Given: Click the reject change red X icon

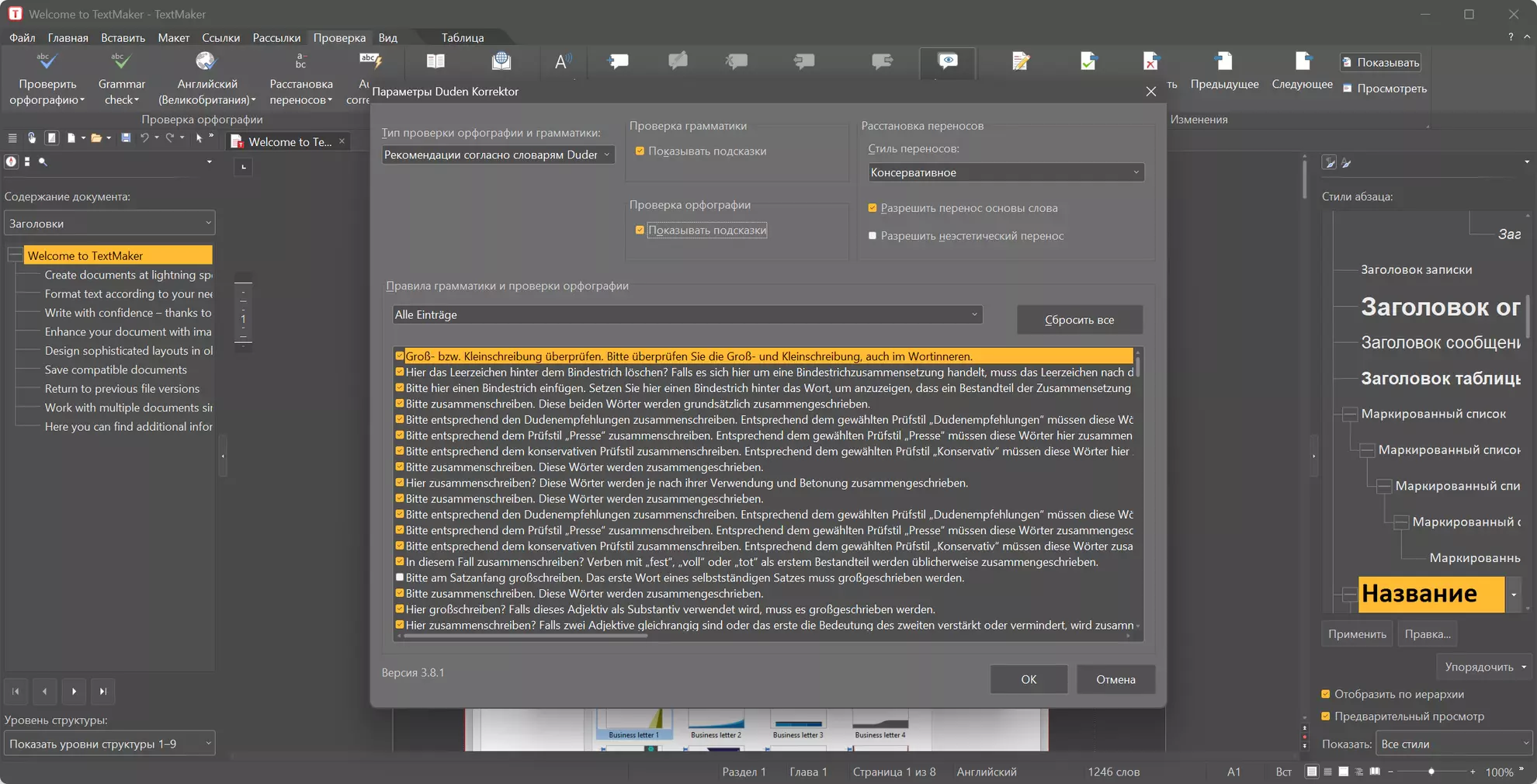Looking at the screenshot, I should 1150,61.
